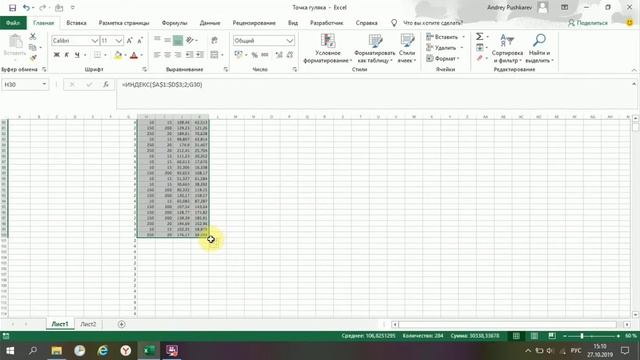Apply underline formatting (Ч)
Viewport: 640px width, 360px height.
pos(77,55)
